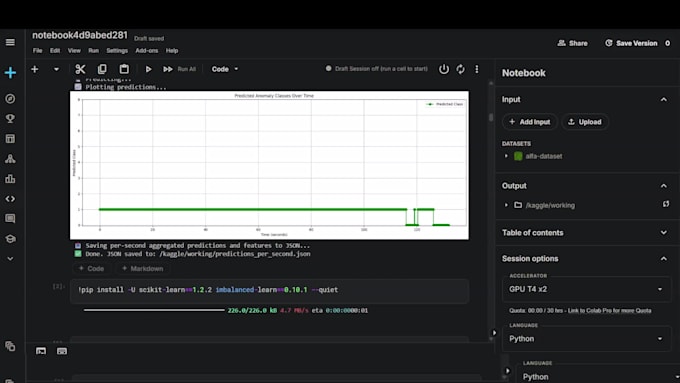Screen dimensions: 680x383
Task: Open Competitions trophy sidebar icon
Action: [10, 118]
